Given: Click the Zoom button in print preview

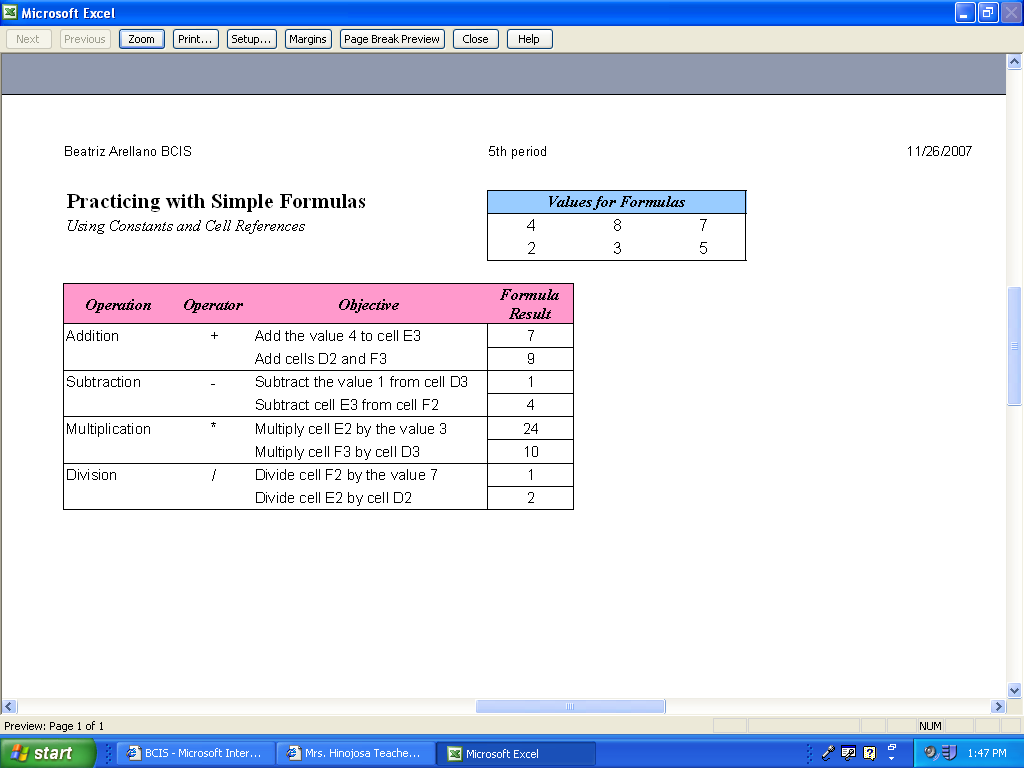Looking at the screenshot, I should 142,39.
